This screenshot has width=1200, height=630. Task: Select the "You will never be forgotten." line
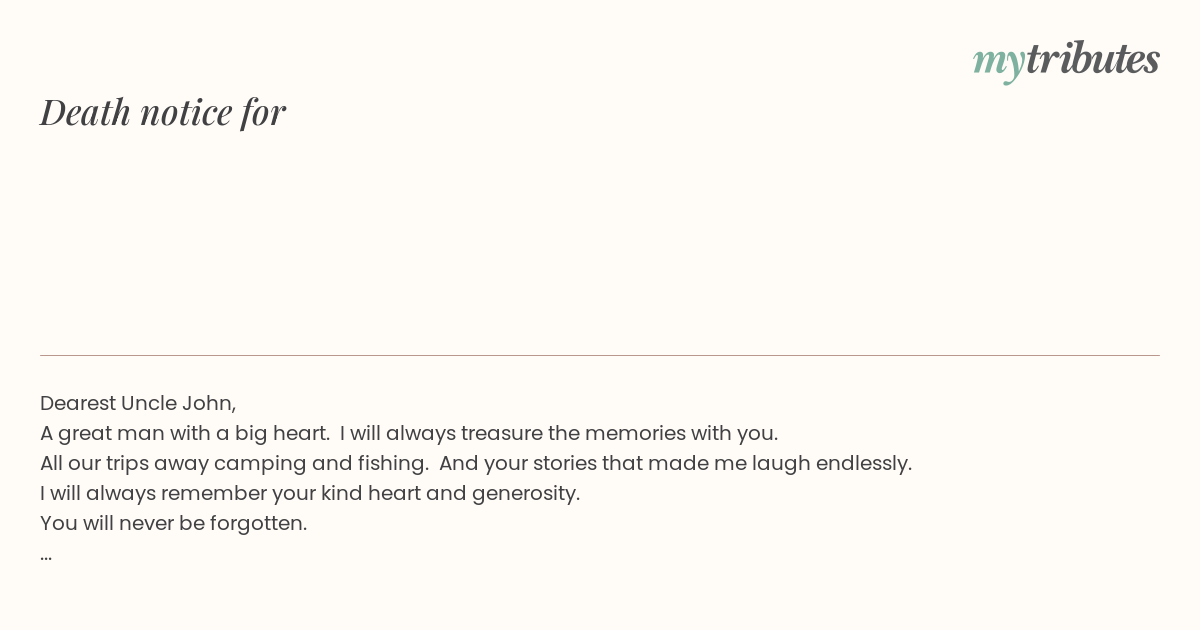[x=174, y=524]
